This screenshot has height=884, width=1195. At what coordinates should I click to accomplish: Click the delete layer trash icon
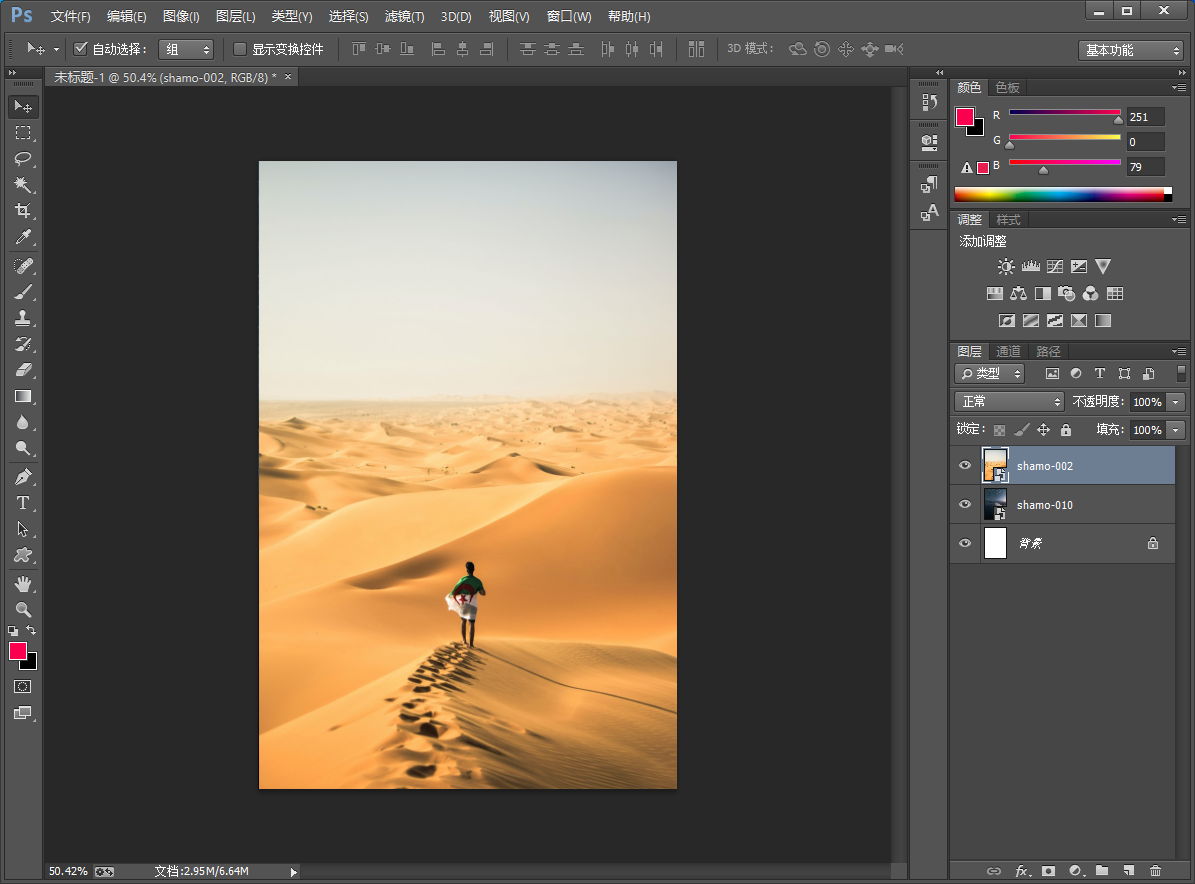(x=1155, y=870)
